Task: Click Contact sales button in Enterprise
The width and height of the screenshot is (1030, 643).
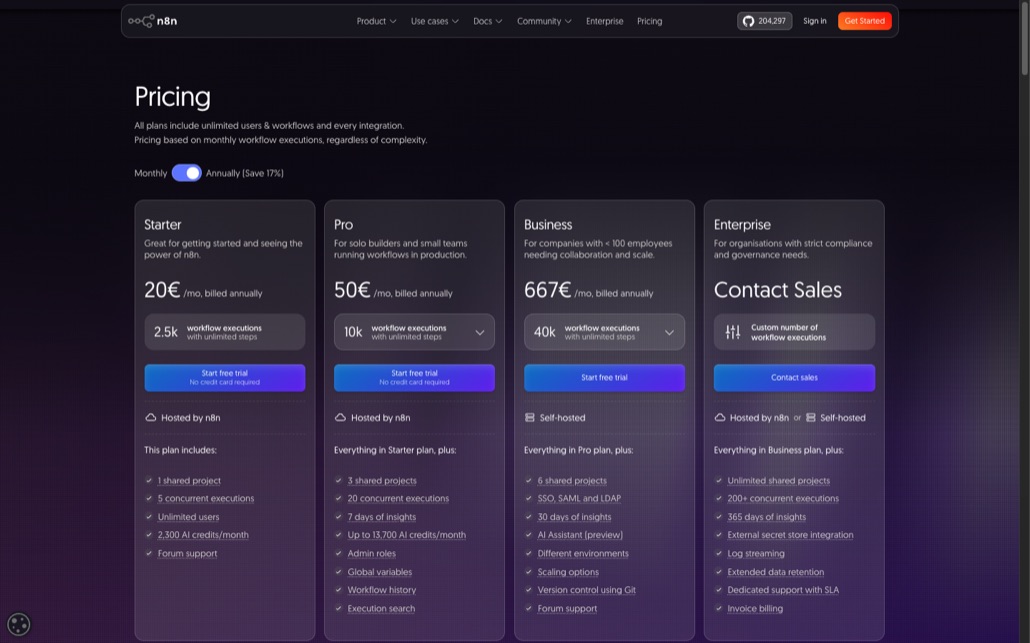Action: point(794,378)
